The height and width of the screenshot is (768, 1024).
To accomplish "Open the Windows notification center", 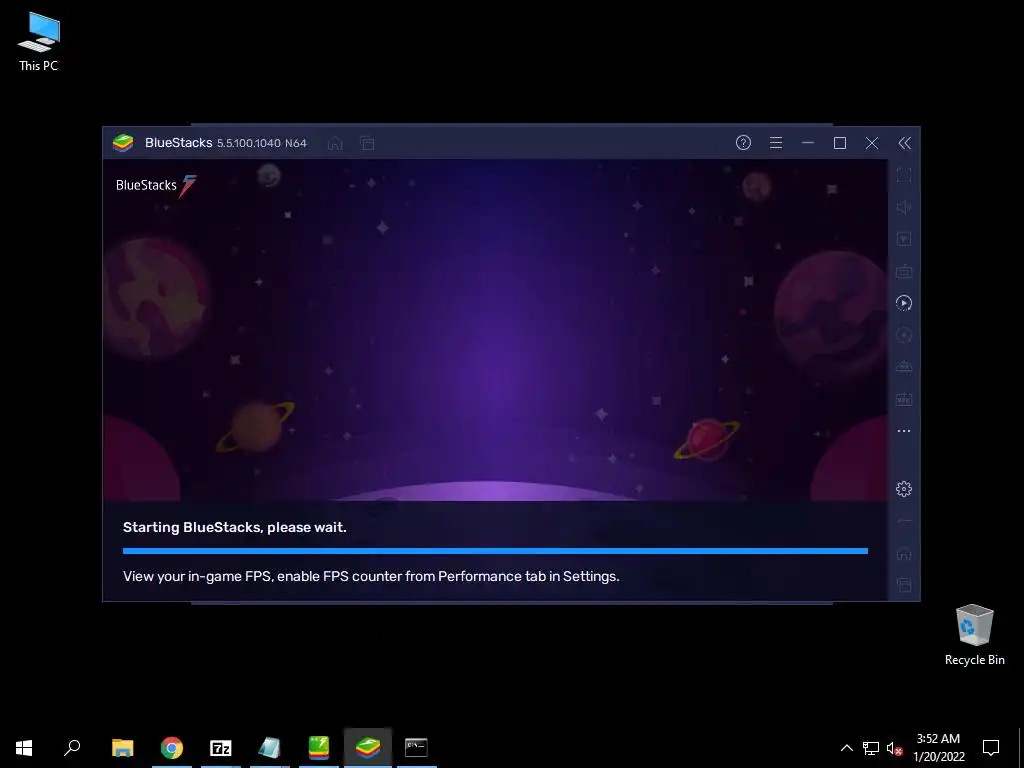I will tap(991, 748).
